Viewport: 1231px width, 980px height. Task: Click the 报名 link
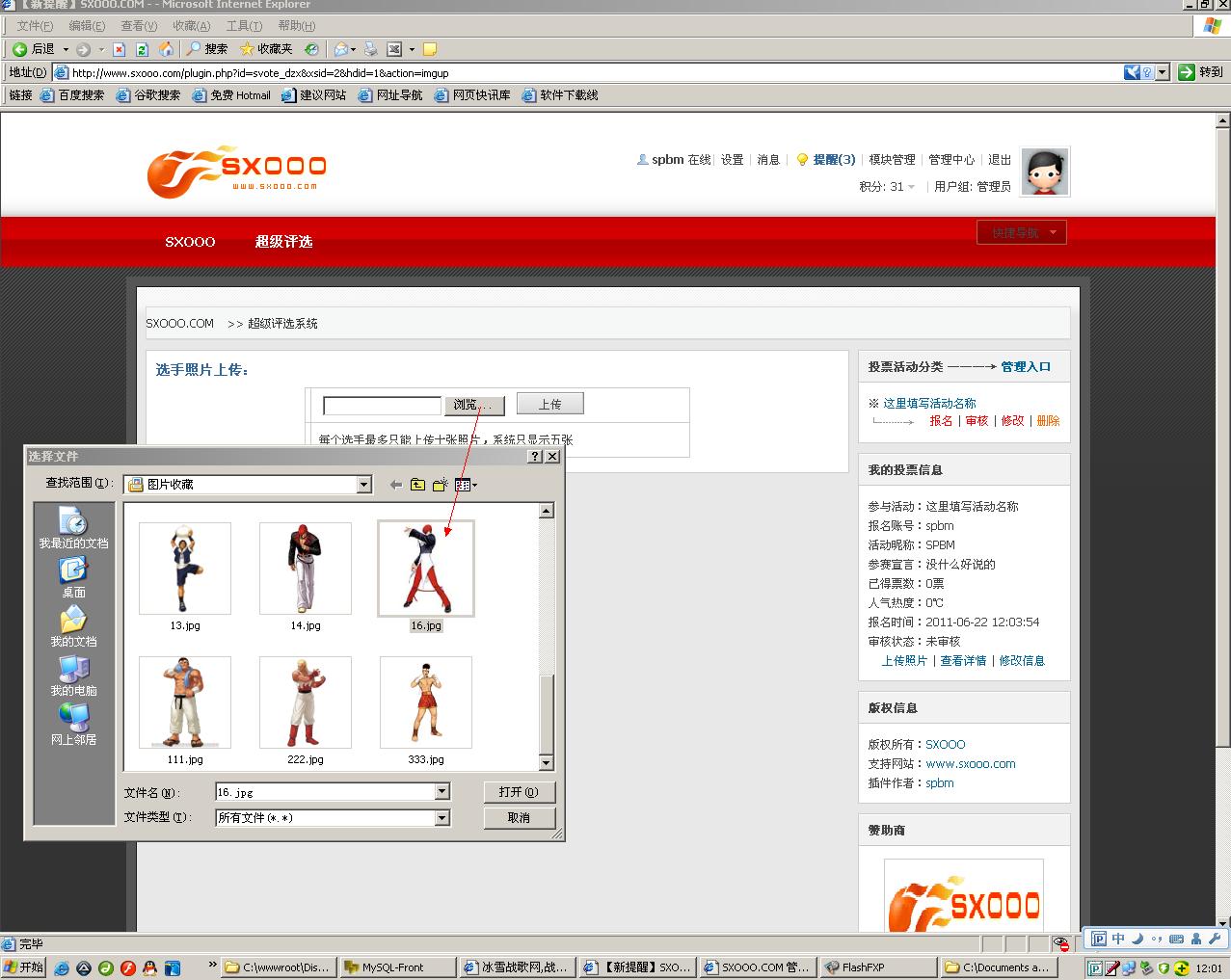click(941, 421)
